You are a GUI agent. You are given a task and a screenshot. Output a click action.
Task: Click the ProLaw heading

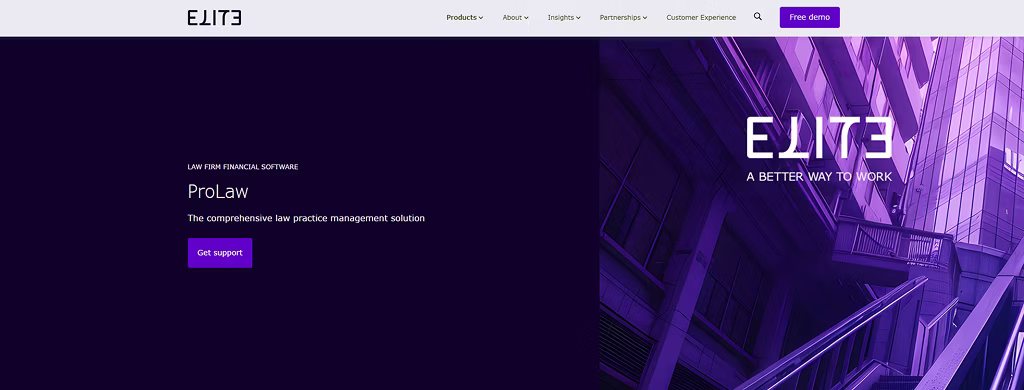point(217,191)
